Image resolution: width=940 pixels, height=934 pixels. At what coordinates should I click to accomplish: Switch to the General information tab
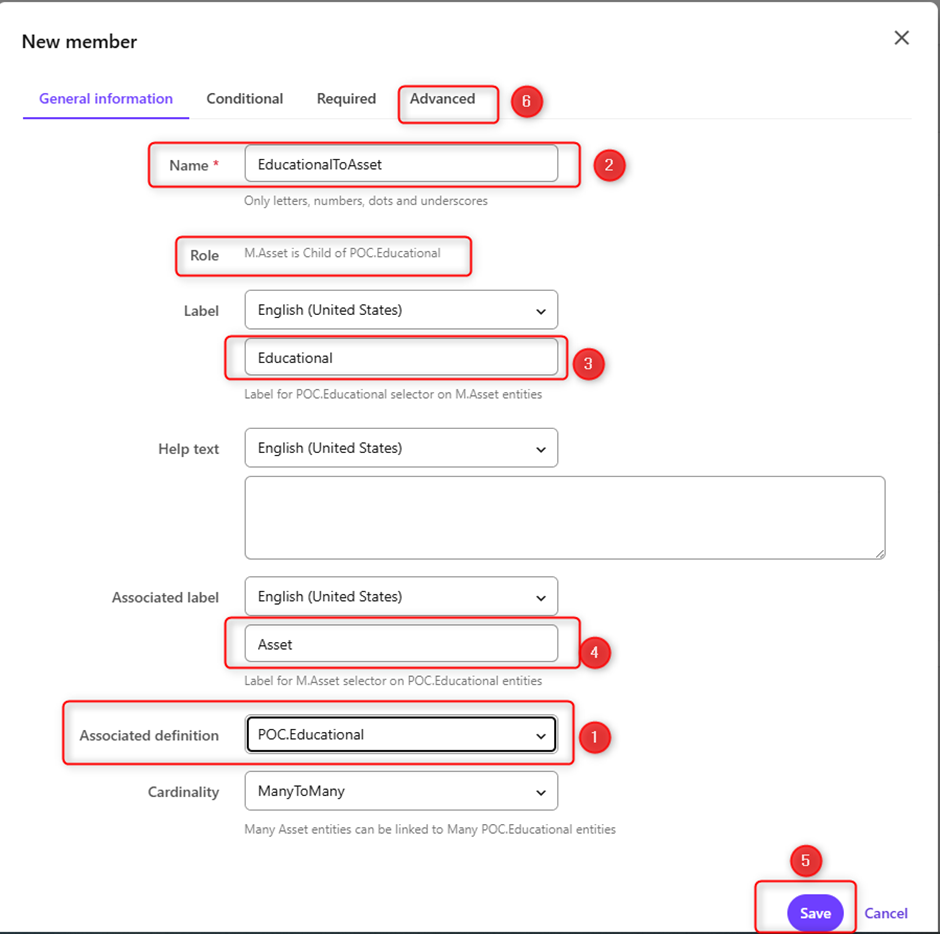point(106,99)
